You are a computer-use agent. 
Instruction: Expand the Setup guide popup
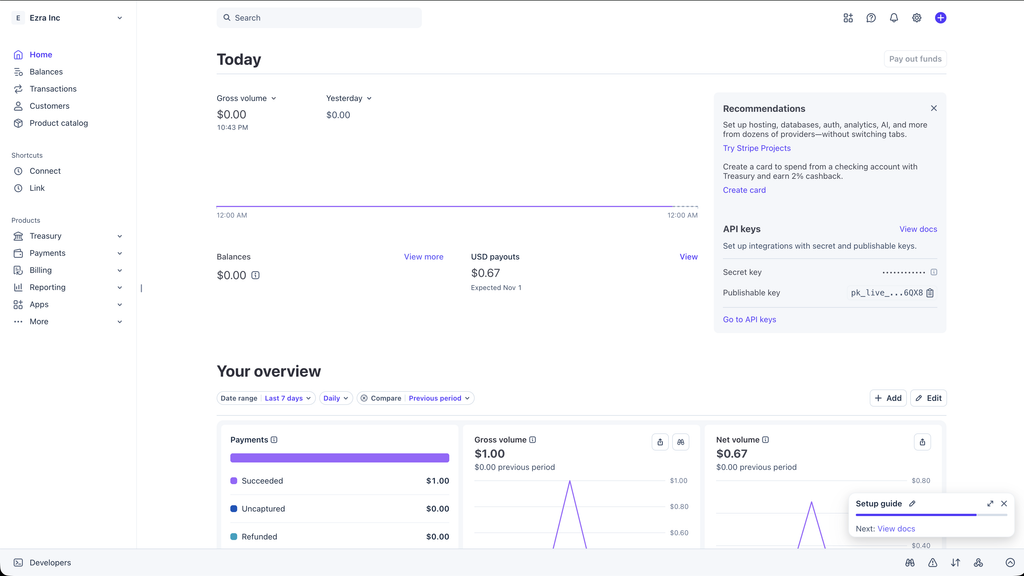click(x=990, y=504)
